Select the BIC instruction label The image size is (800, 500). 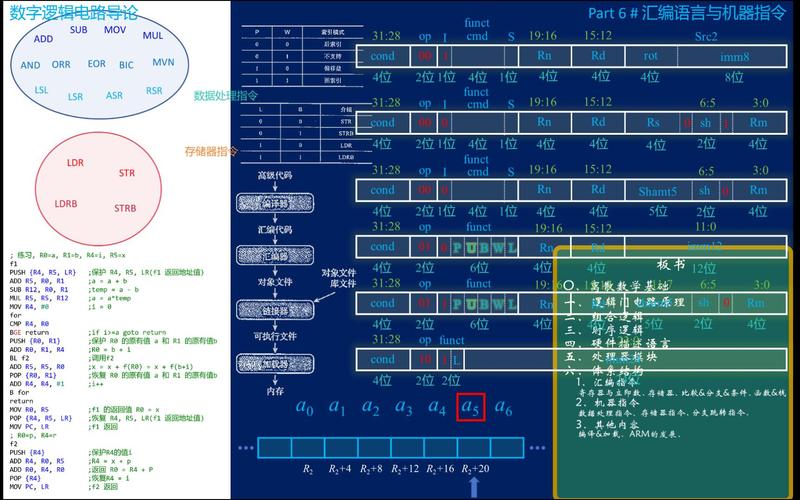126,65
